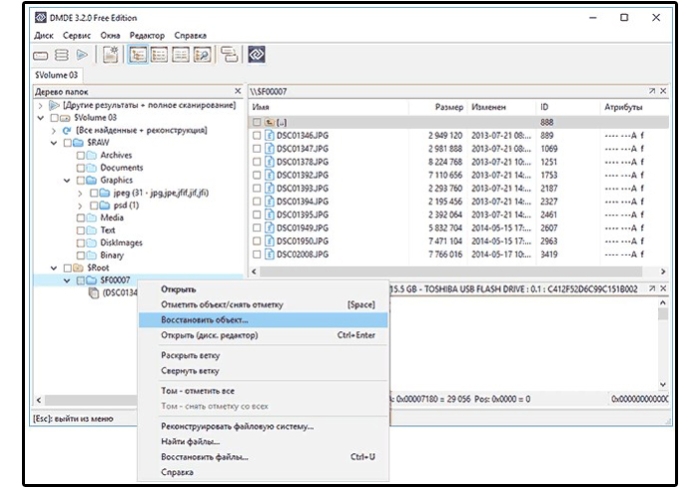Click the partitions toolbar icon
Viewport: 699px width, 487px height.
(62, 55)
